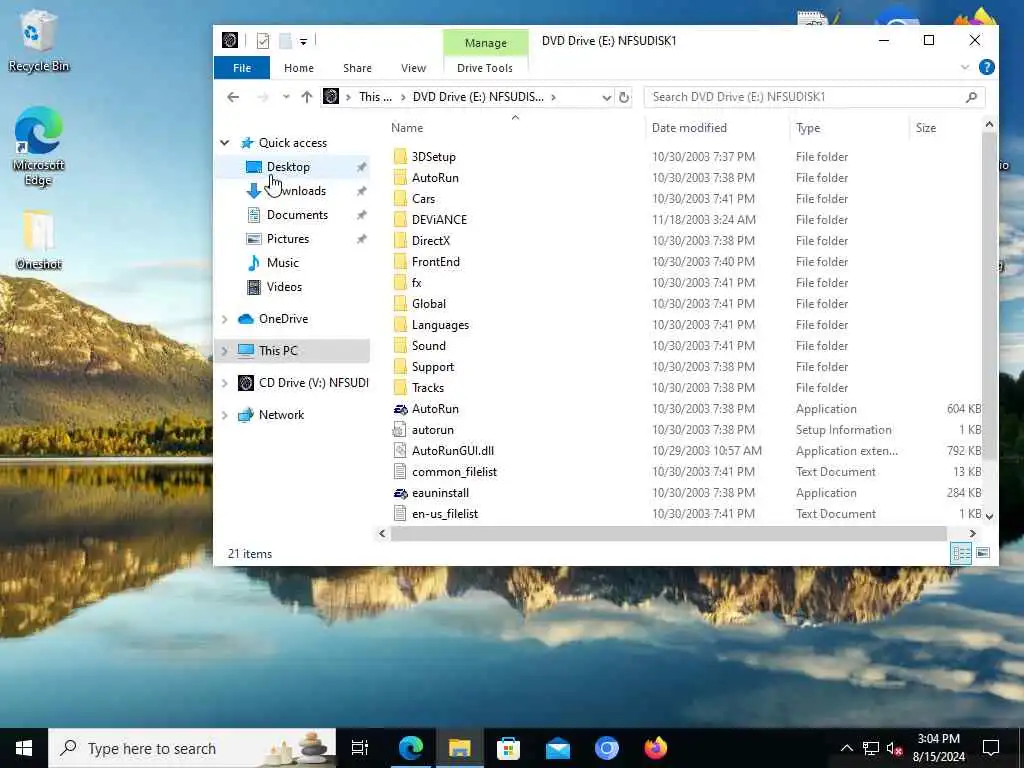The image size is (1024, 768).
Task: Open the File ribbon tab
Action: (x=242, y=68)
